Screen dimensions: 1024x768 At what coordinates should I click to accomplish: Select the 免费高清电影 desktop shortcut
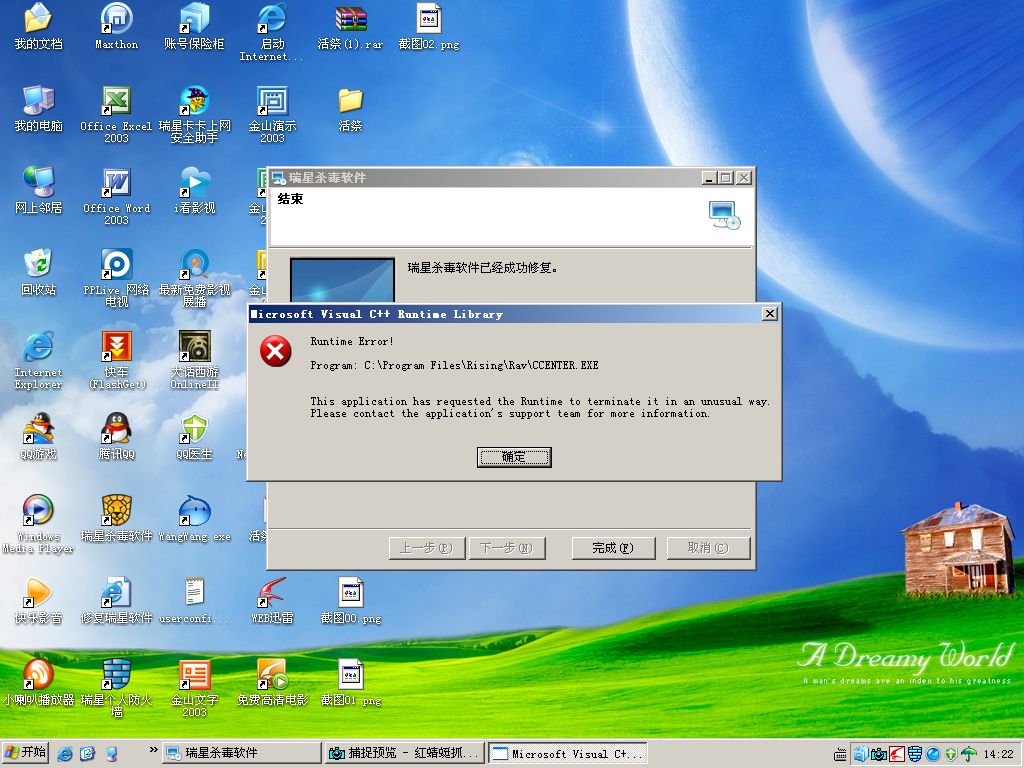pos(272,682)
